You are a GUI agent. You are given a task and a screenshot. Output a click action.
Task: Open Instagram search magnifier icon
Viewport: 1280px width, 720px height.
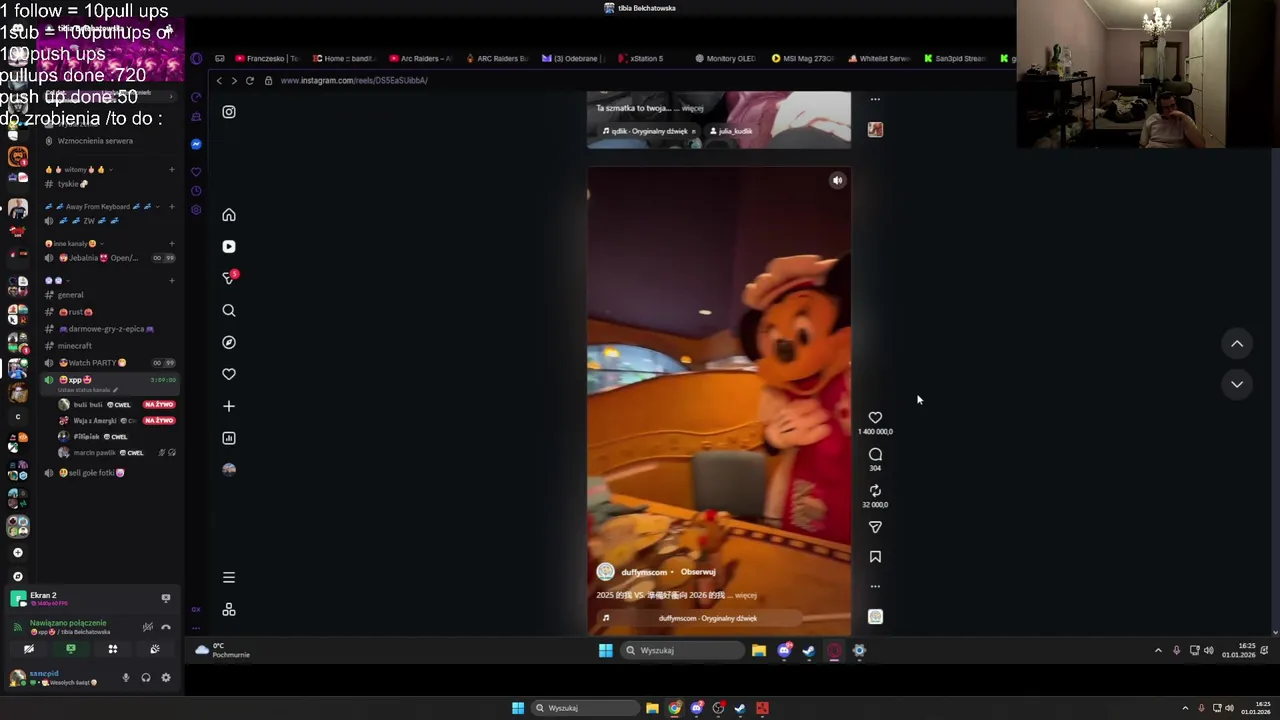229,311
